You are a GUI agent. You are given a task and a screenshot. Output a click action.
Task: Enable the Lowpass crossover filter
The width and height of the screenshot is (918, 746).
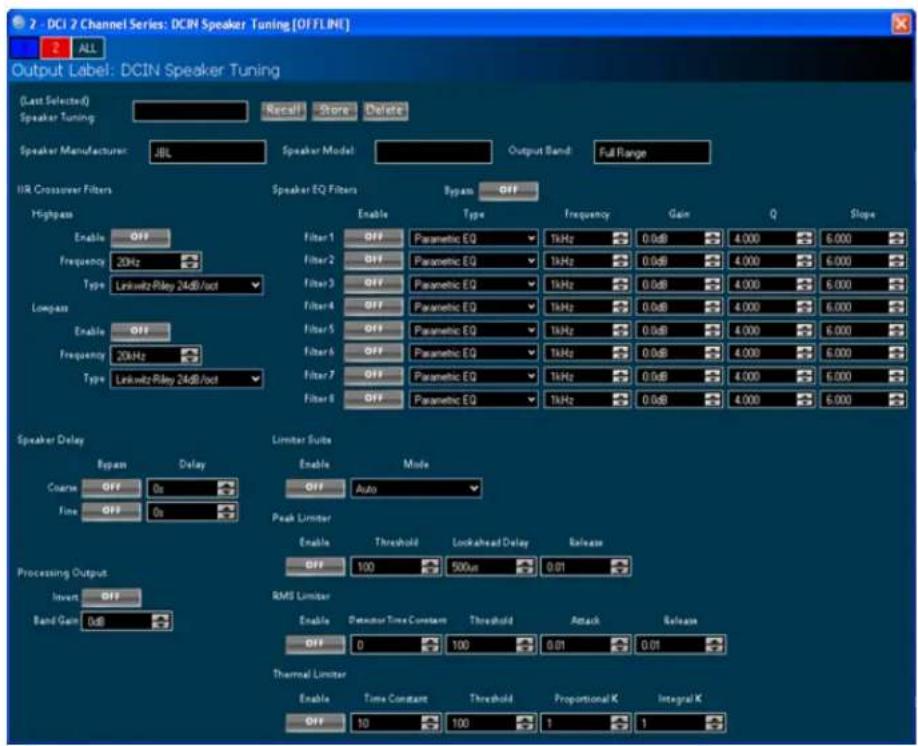click(141, 331)
